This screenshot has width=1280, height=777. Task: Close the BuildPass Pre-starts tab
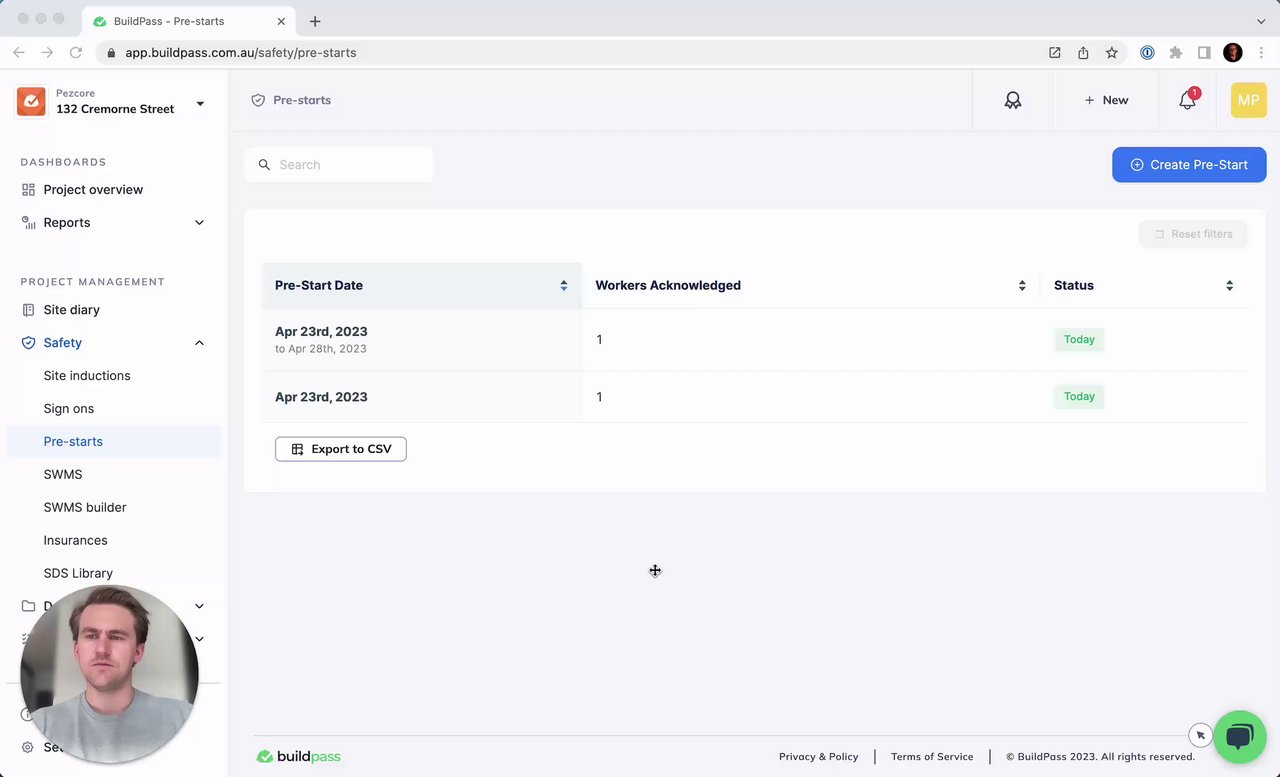[282, 21]
